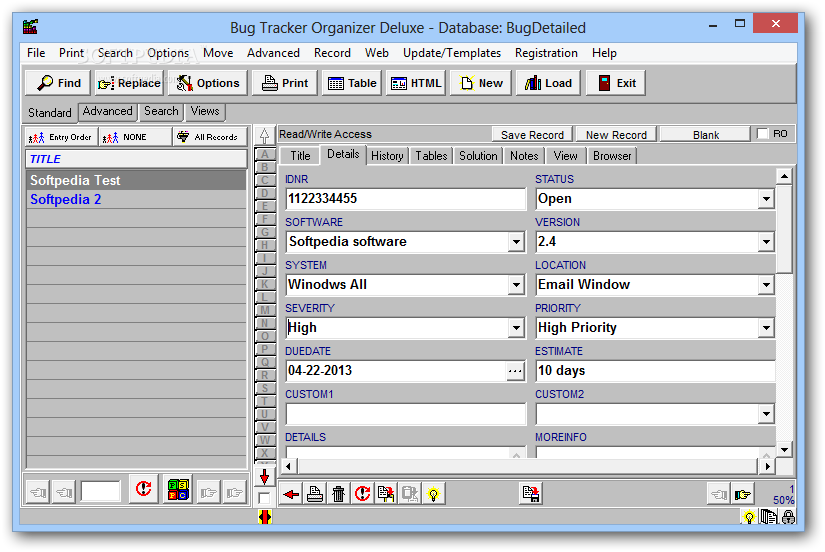Click the documents icon in status bar
The height and width of the screenshot is (552, 825).
[769, 517]
